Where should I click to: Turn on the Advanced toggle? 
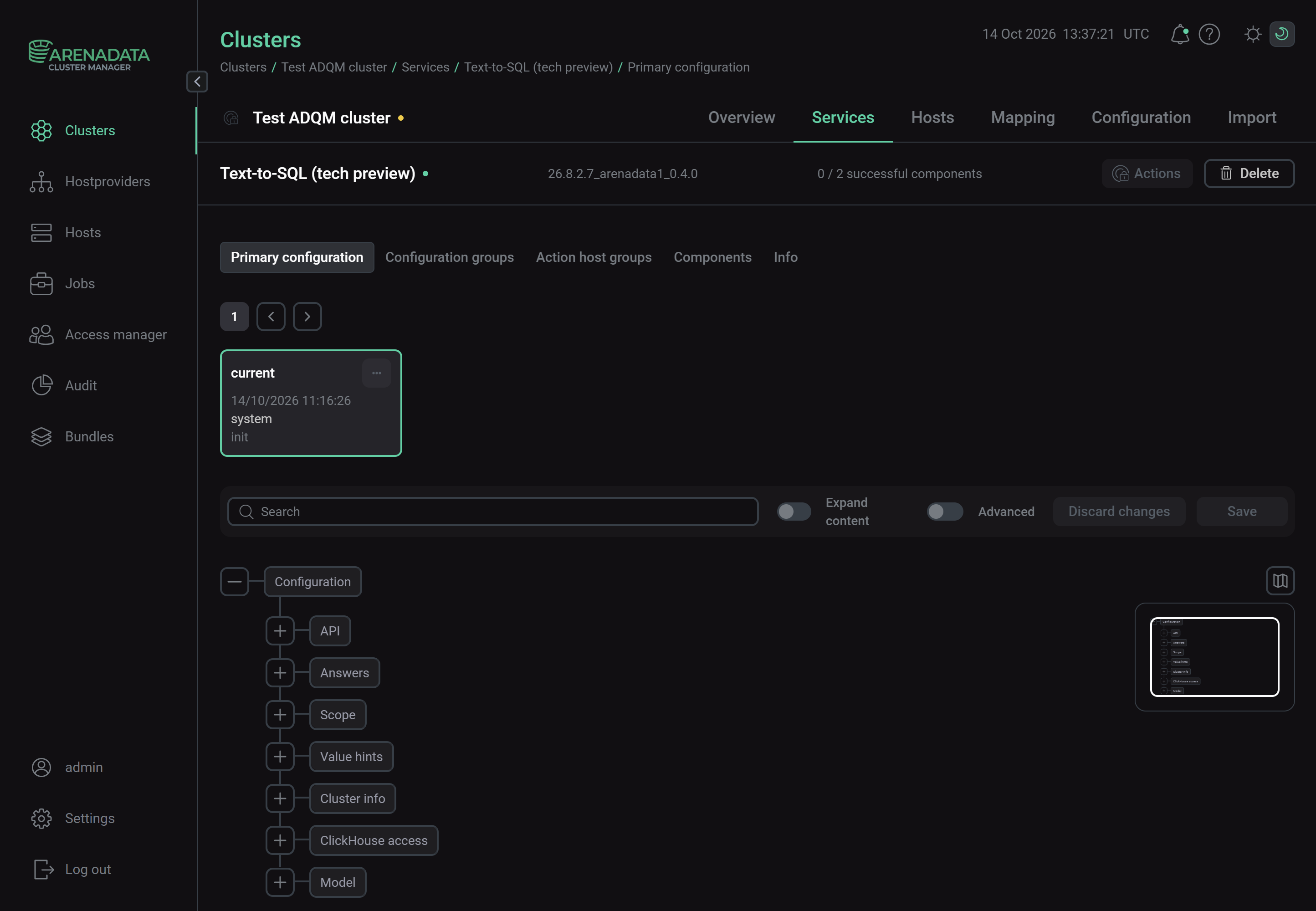pyautogui.click(x=944, y=512)
